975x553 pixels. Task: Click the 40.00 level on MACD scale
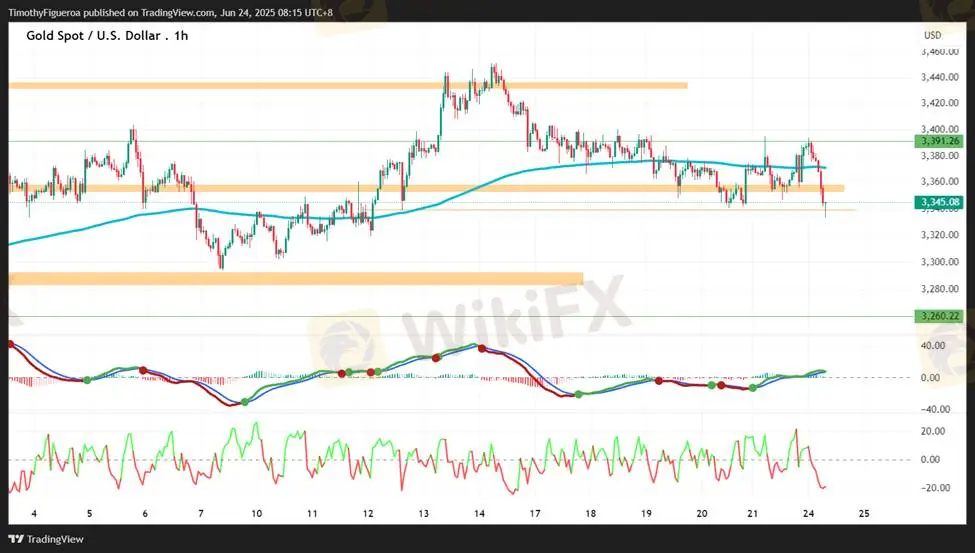tap(934, 346)
